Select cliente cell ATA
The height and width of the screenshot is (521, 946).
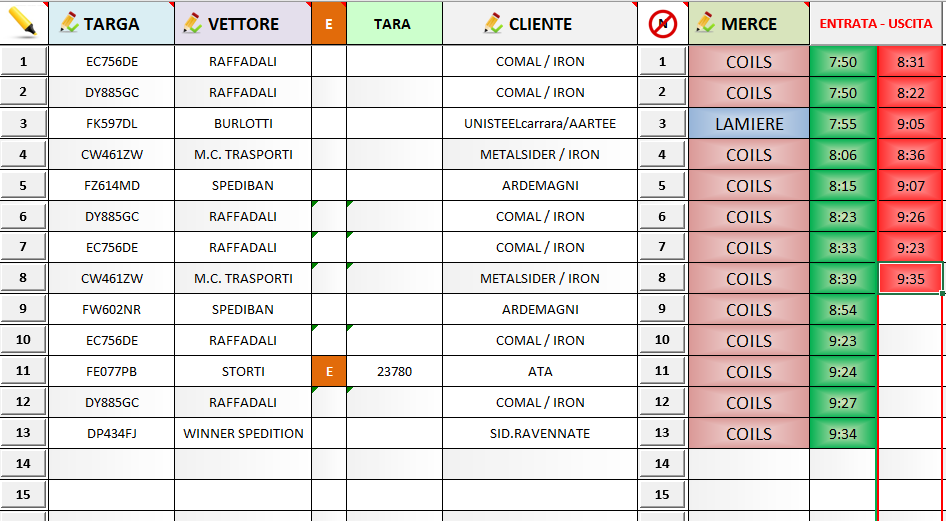tap(540, 371)
